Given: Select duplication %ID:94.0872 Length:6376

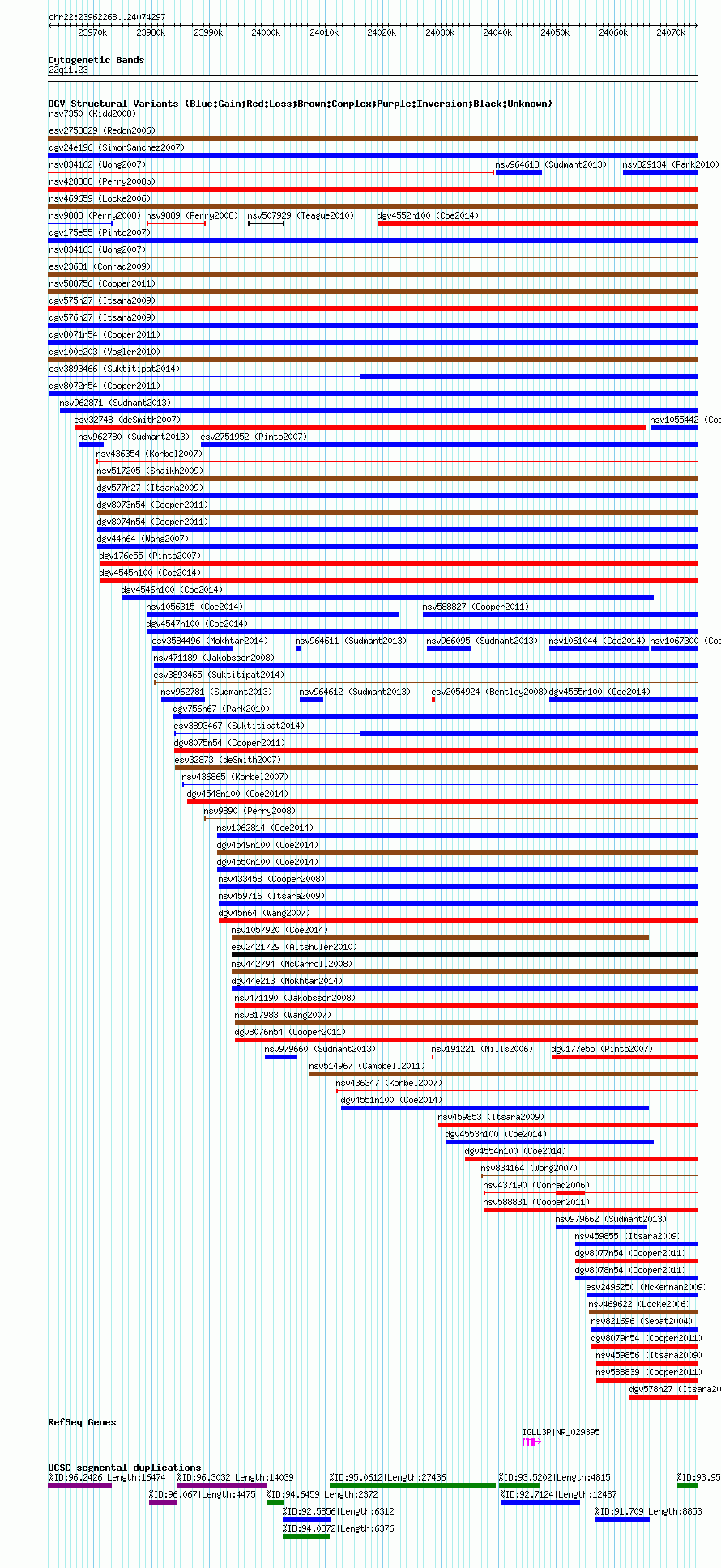Looking at the screenshot, I should click(306, 1536).
